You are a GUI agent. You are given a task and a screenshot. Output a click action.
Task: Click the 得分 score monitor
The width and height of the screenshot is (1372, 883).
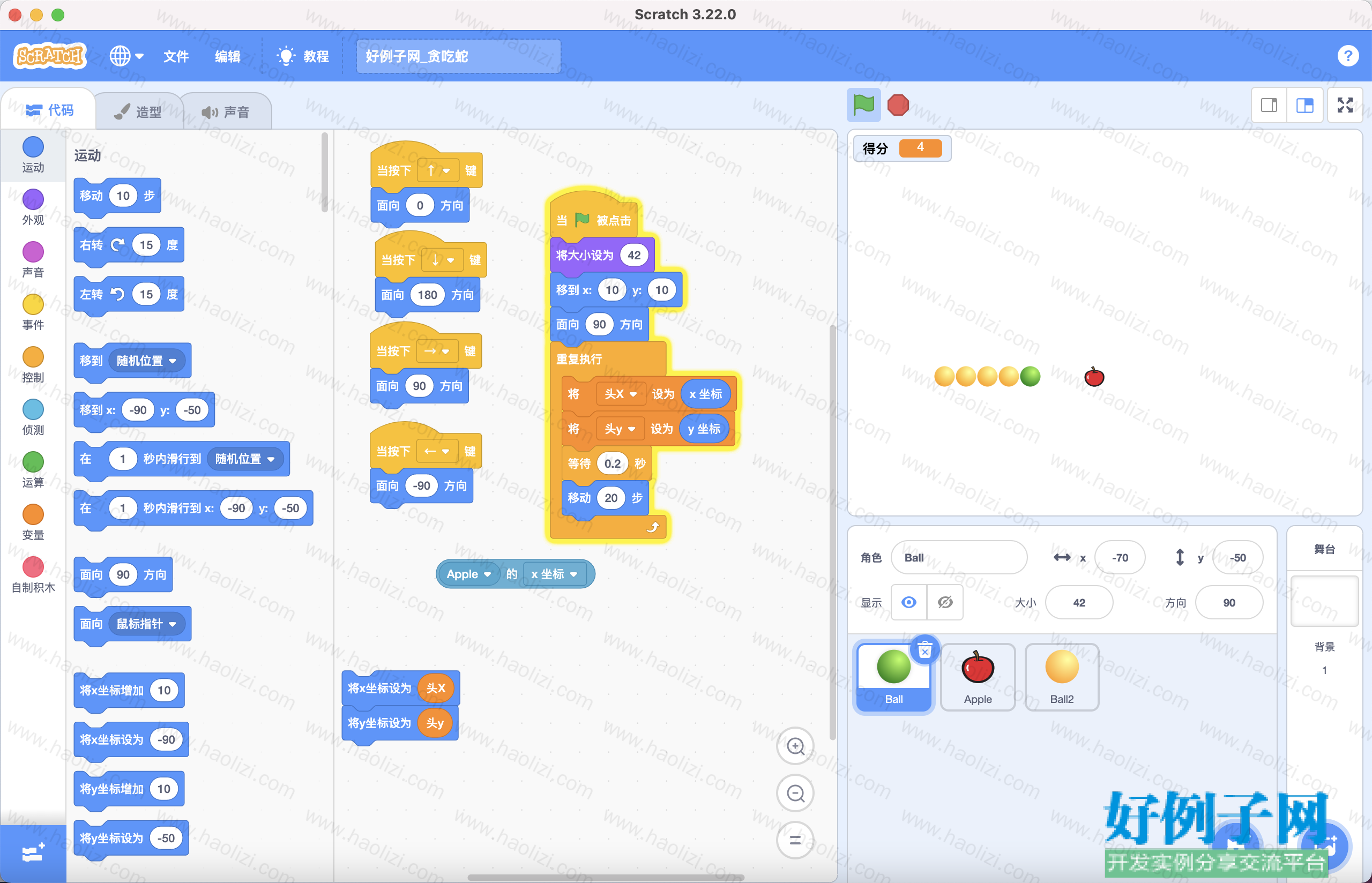pyautogui.click(x=902, y=148)
